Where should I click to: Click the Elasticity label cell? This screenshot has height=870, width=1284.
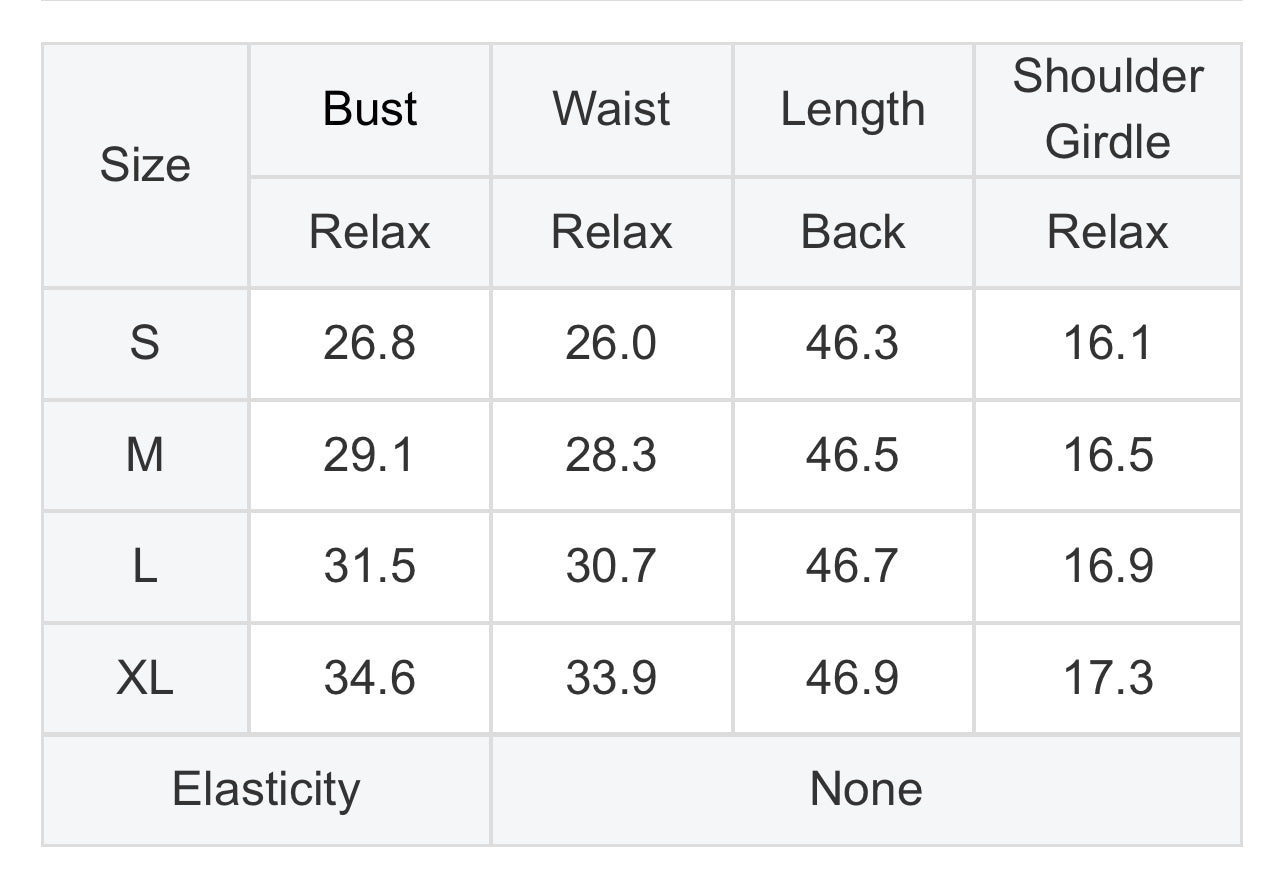[x=266, y=789]
